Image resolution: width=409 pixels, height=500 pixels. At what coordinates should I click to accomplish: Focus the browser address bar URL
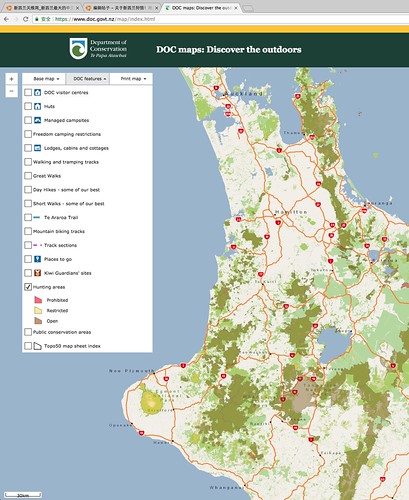(x=105, y=19)
